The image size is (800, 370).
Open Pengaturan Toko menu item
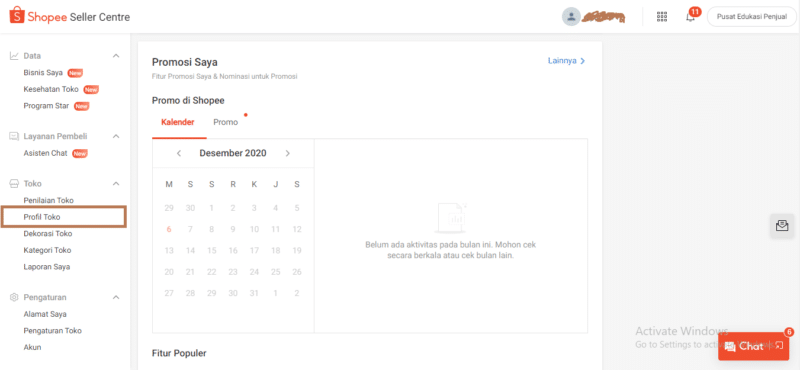(x=53, y=331)
